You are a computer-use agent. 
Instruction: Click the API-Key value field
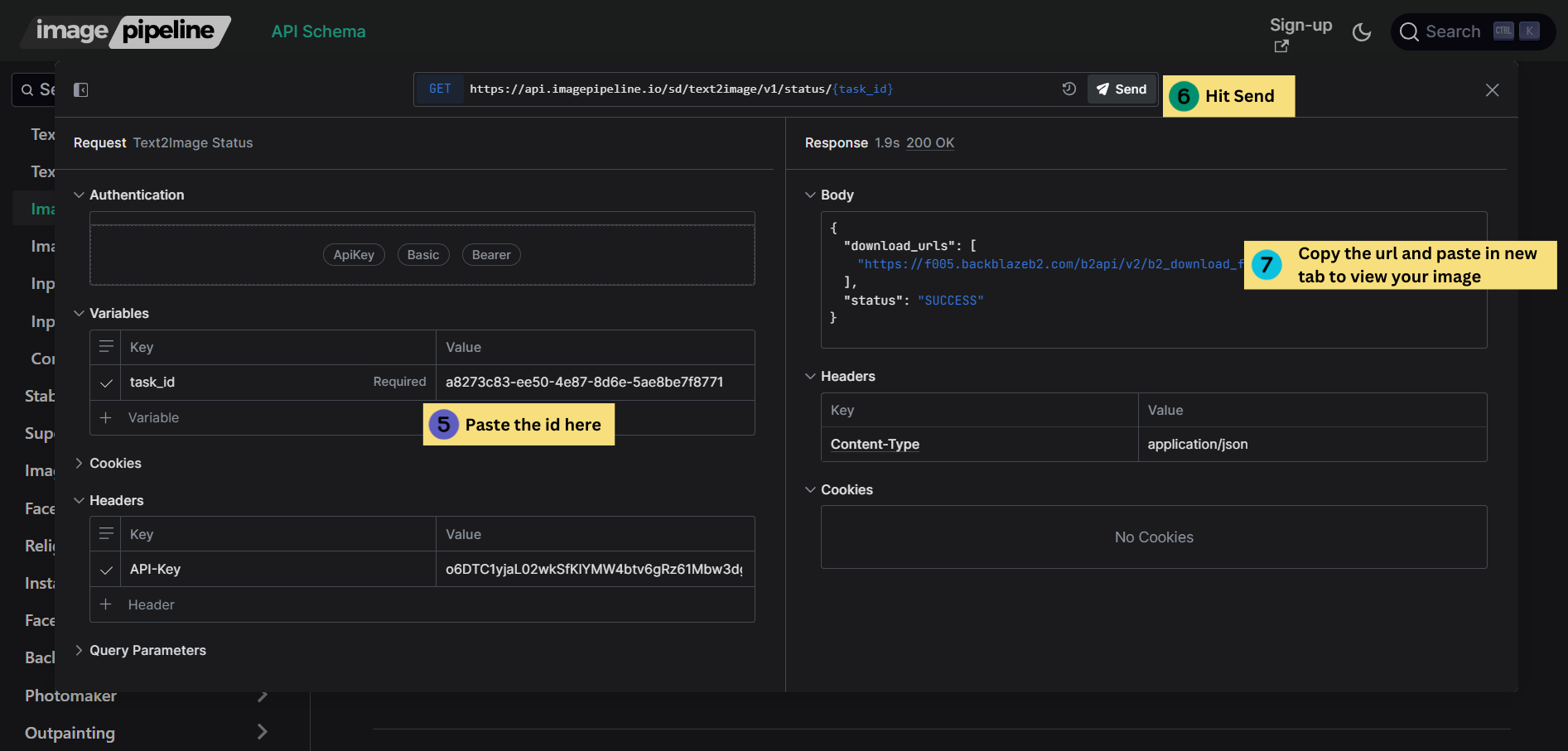pyautogui.click(x=595, y=570)
